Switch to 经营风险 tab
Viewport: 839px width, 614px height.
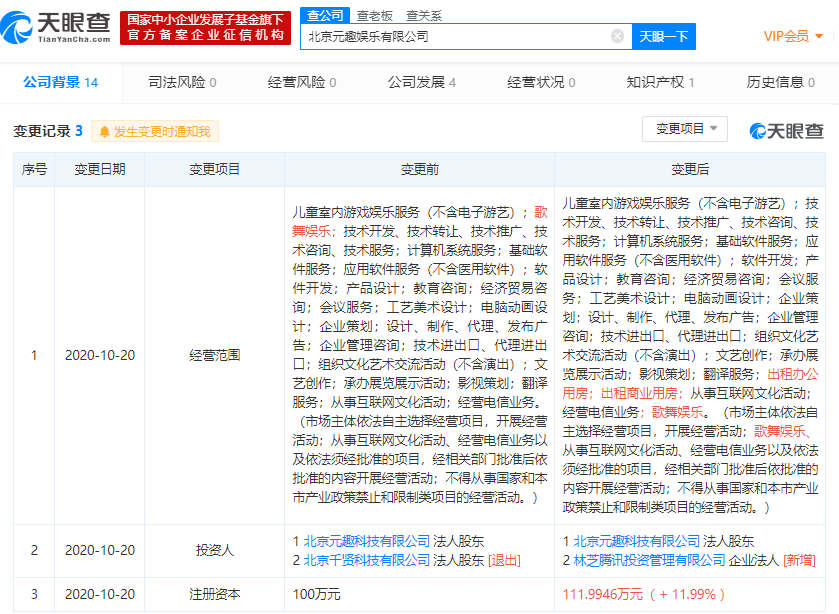click(x=302, y=82)
